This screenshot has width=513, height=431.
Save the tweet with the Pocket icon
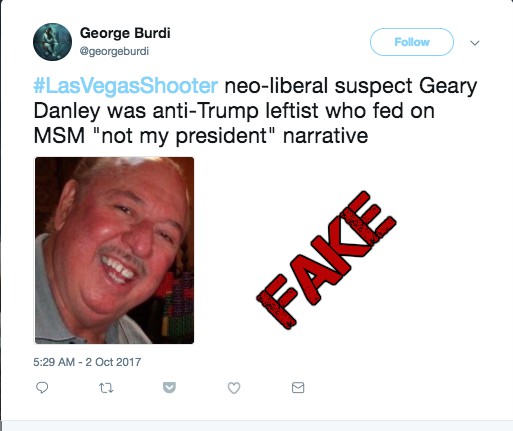(x=169, y=387)
